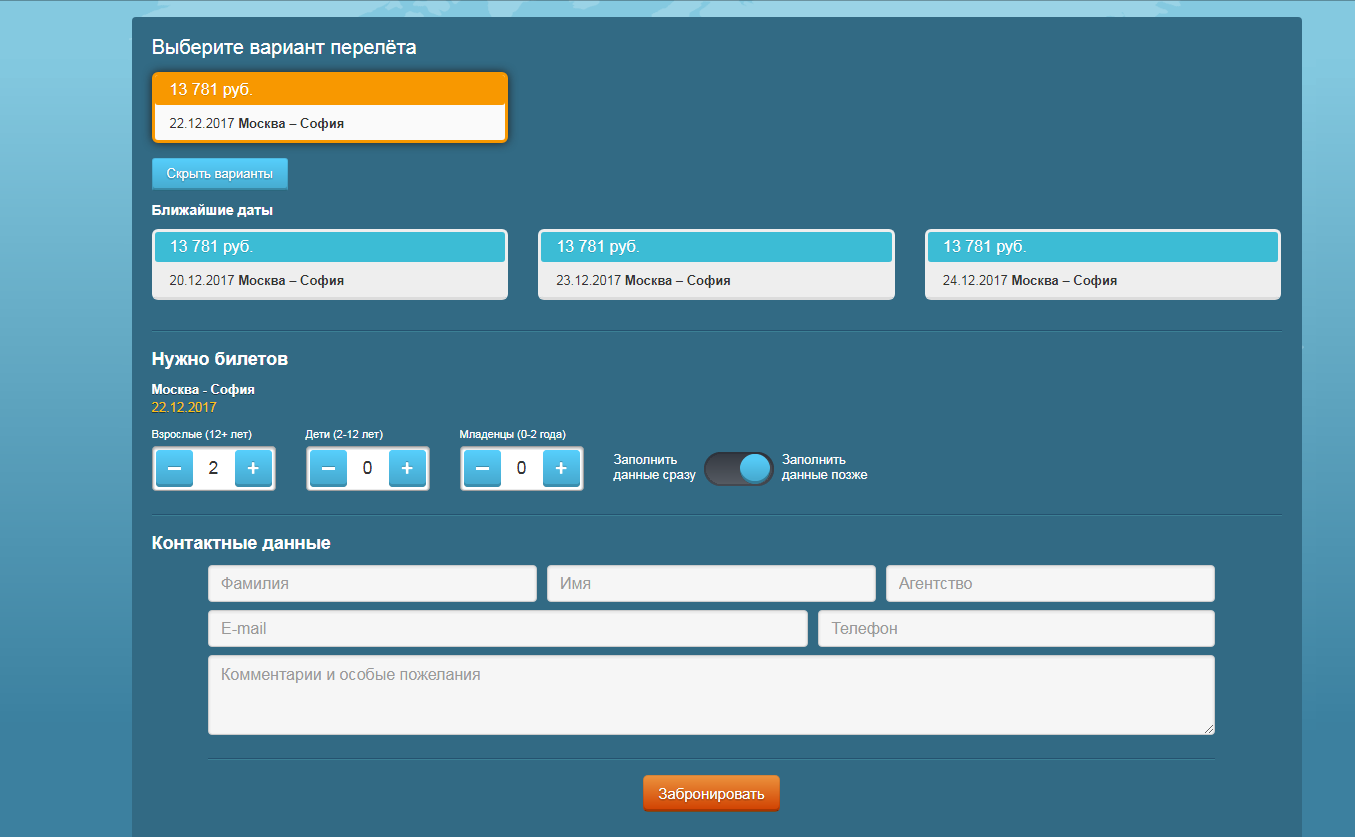Viewport: 1355px width, 837px height.
Task: Choose the 23.12.2017 Москва – София flight
Action: coord(716,264)
